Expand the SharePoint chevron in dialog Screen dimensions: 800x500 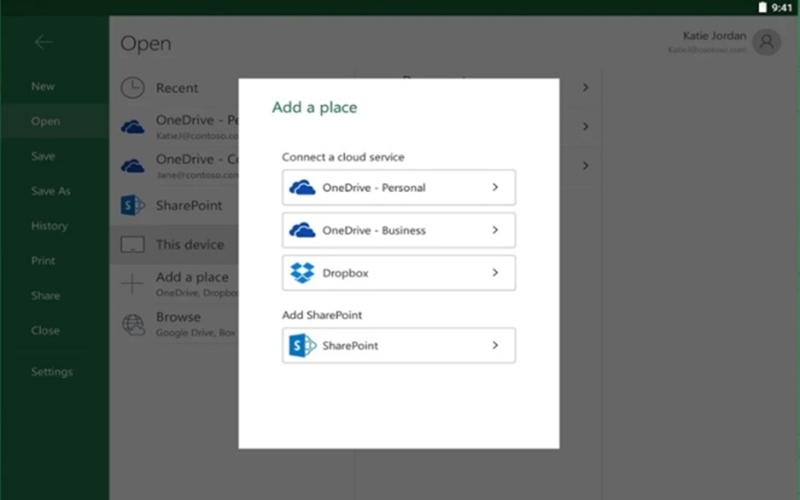pos(494,345)
